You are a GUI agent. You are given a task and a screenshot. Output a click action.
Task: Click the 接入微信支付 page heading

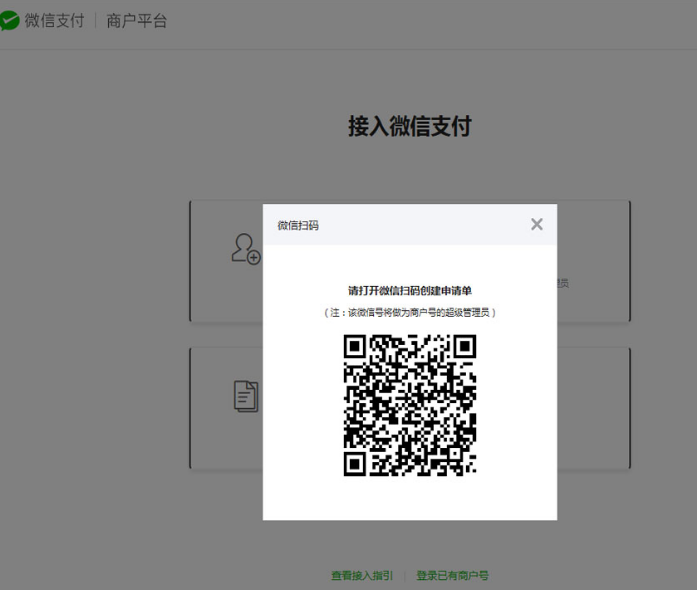coord(409,126)
